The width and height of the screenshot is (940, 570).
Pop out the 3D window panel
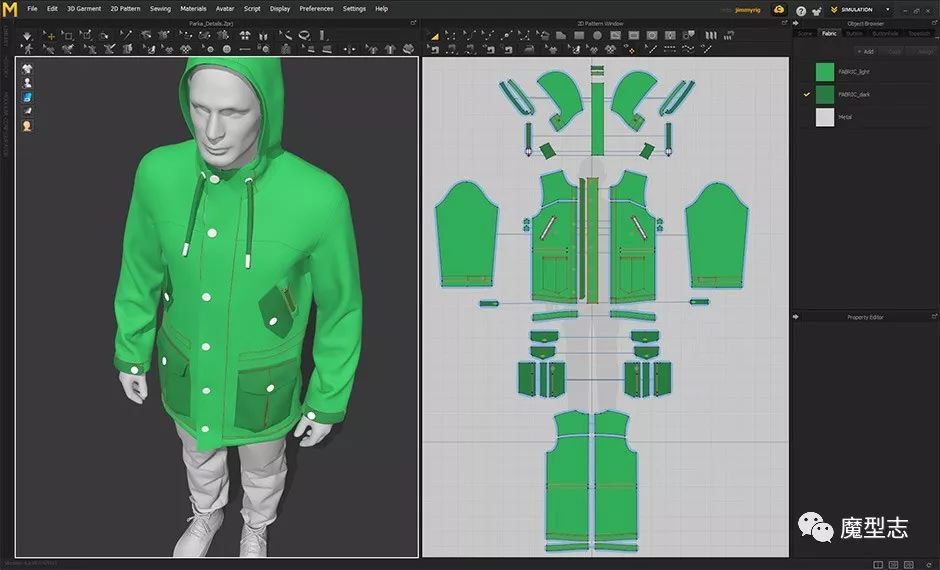coord(414,23)
